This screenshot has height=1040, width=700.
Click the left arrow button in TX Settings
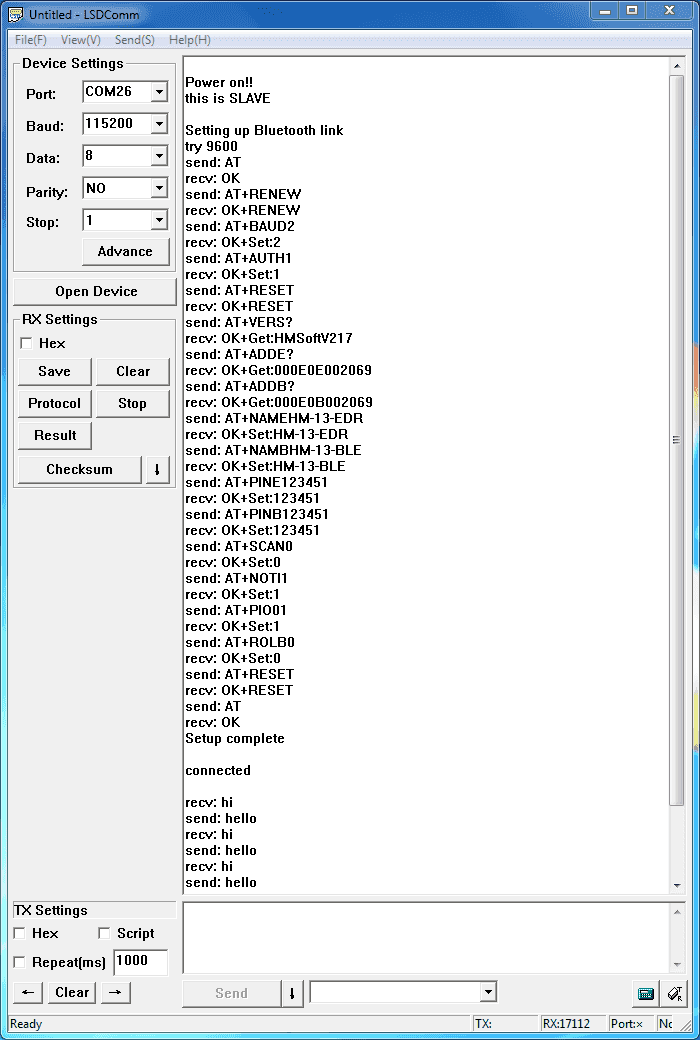pyautogui.click(x=28, y=992)
